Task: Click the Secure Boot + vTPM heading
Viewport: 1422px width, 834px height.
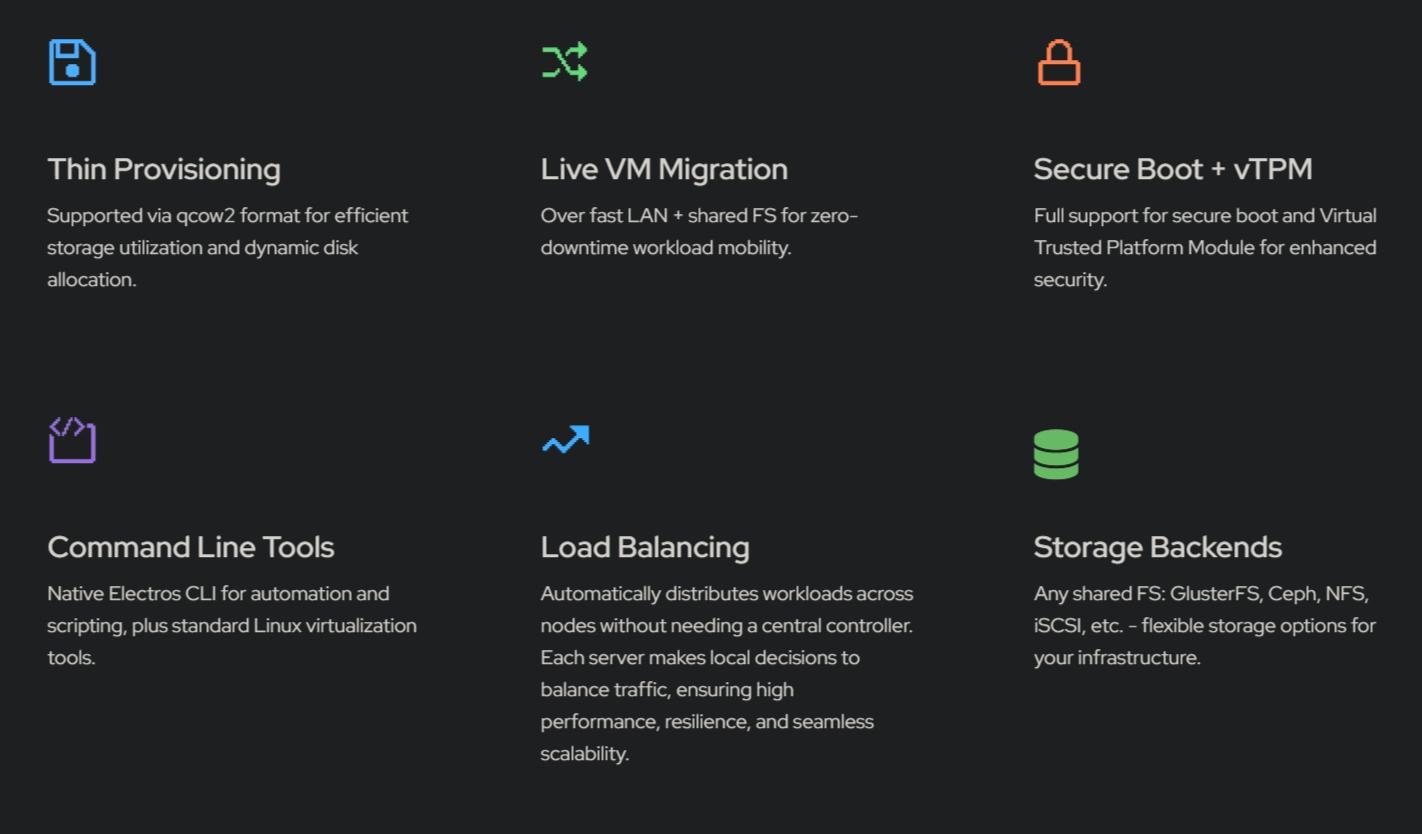Action: (x=1172, y=169)
